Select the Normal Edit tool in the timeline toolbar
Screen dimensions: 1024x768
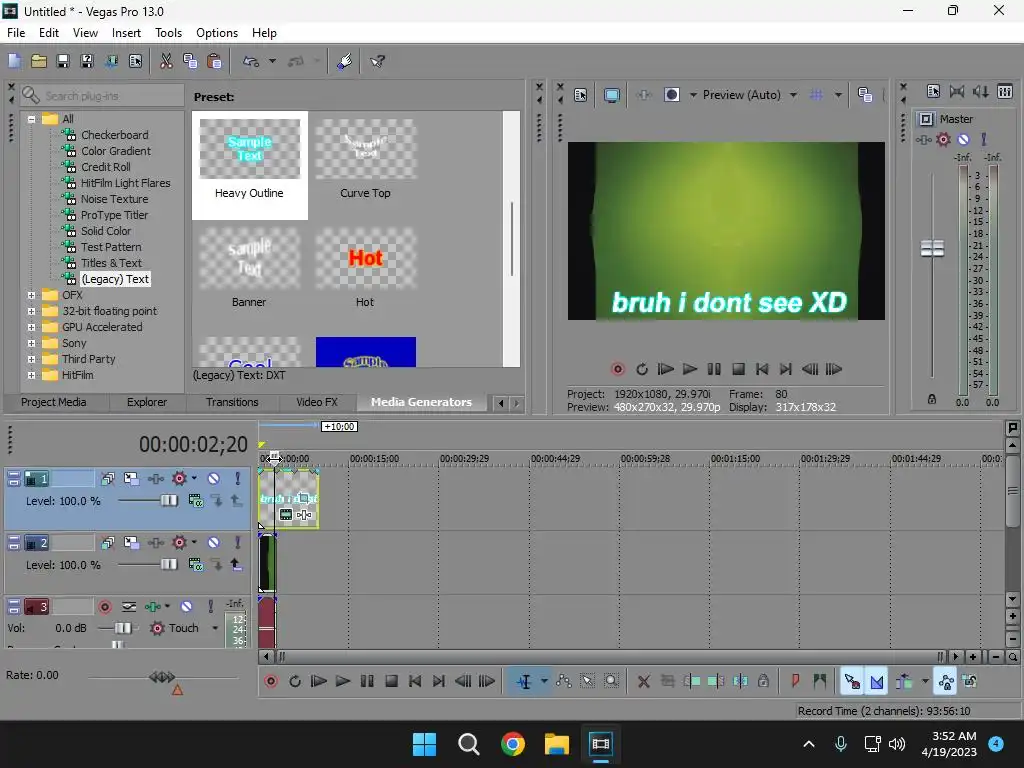(x=524, y=682)
